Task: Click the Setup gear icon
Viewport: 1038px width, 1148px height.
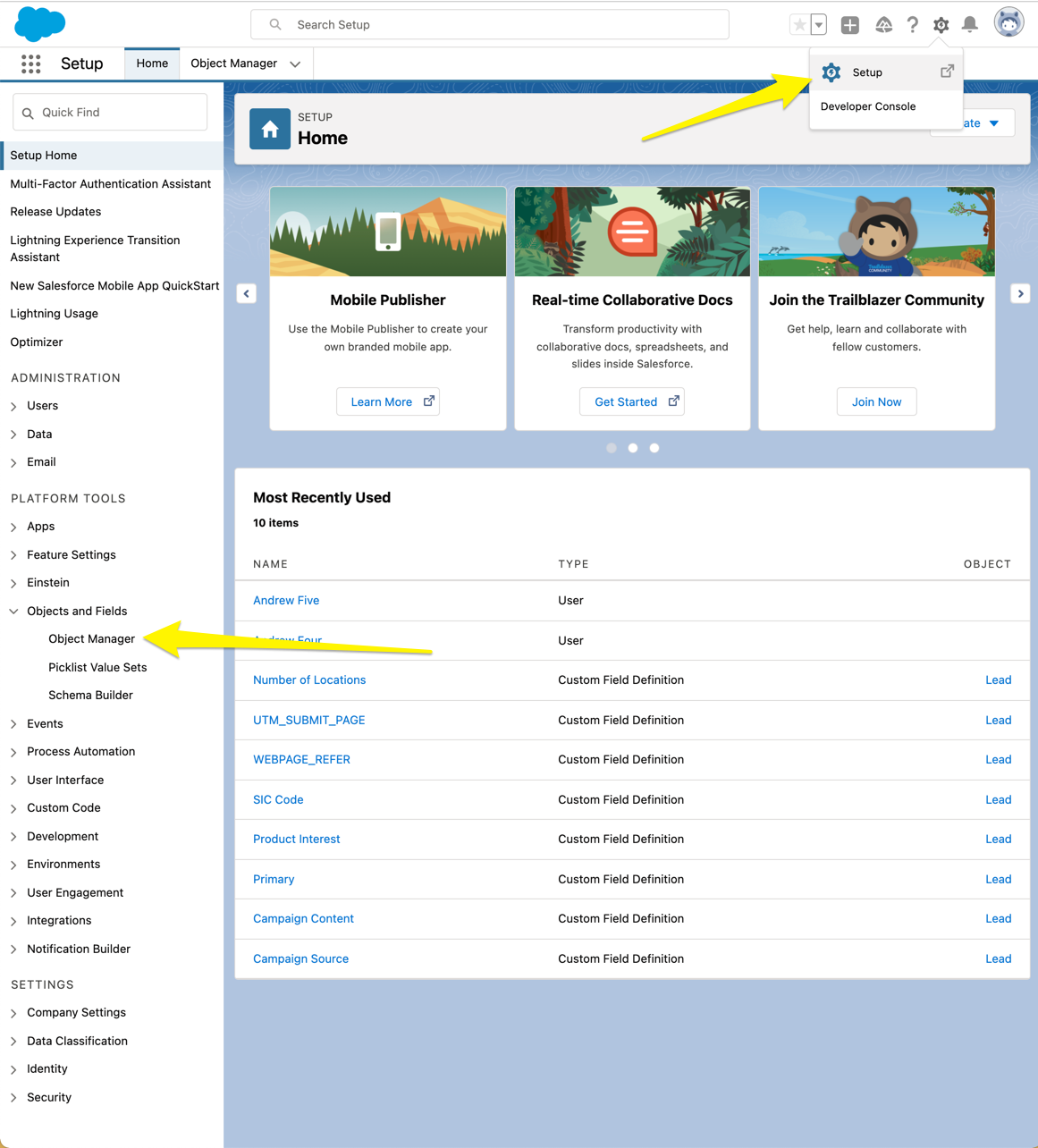Action: click(x=941, y=24)
